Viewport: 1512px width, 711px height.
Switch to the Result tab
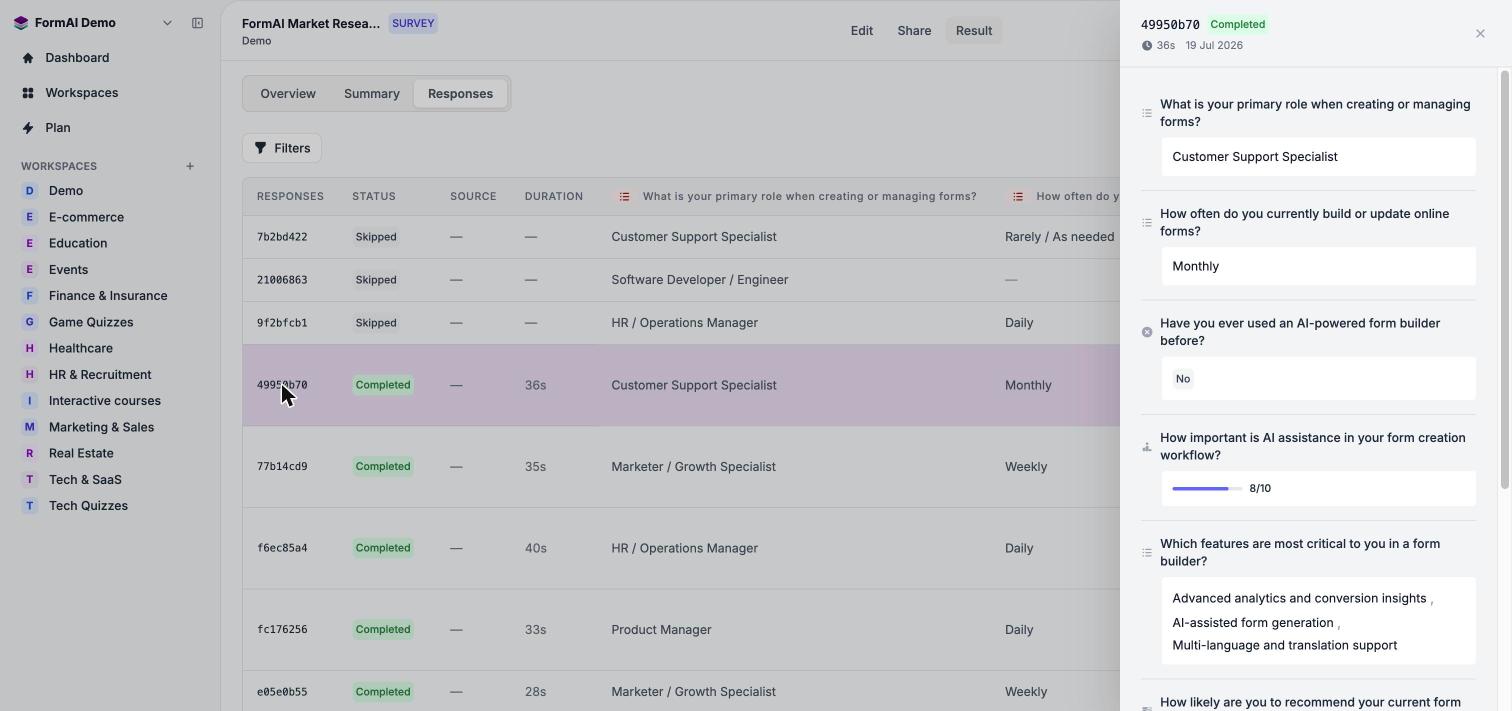click(x=974, y=31)
